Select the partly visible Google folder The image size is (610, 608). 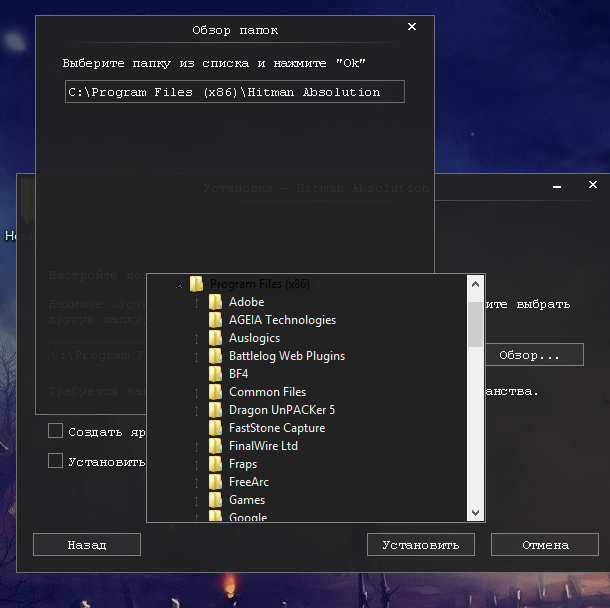(248, 517)
